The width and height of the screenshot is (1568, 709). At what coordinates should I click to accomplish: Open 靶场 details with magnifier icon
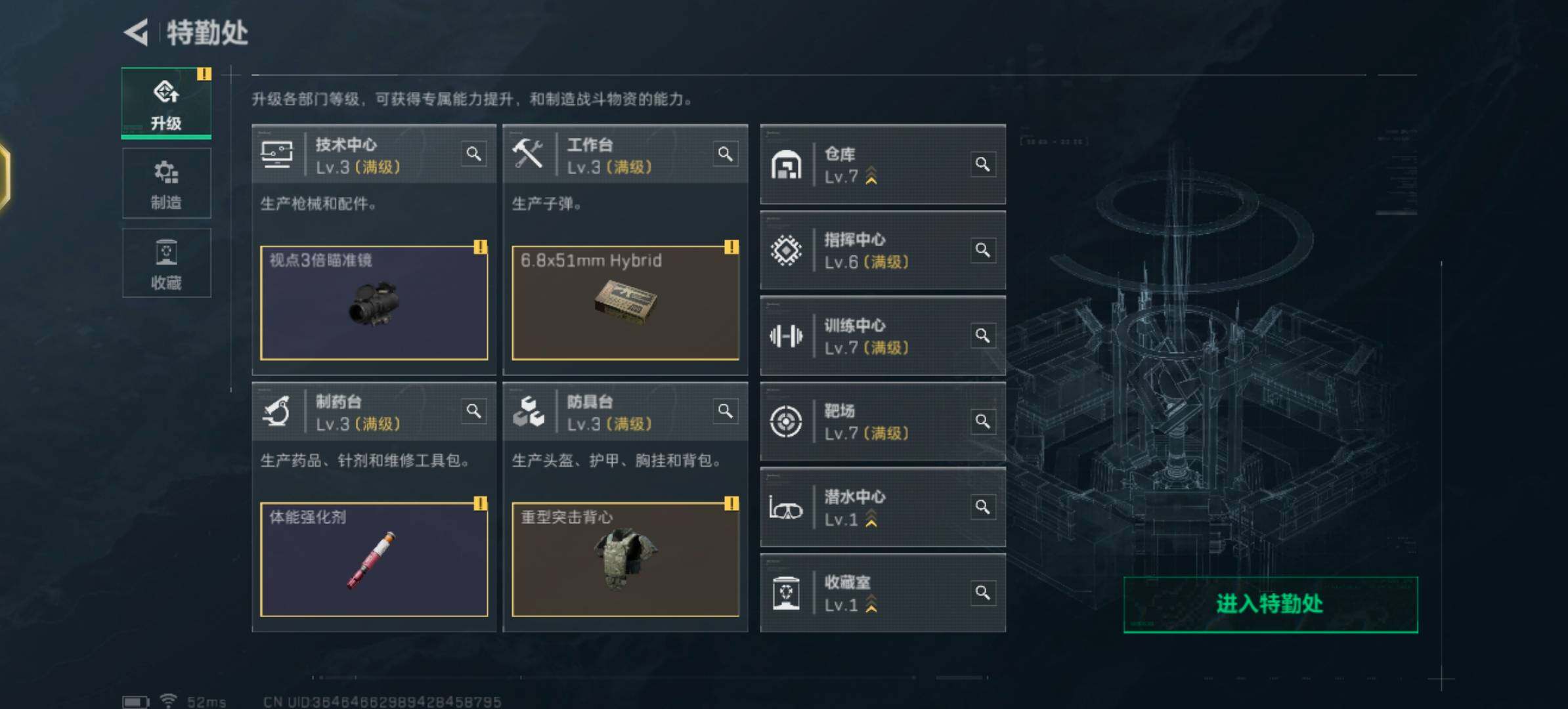point(982,421)
